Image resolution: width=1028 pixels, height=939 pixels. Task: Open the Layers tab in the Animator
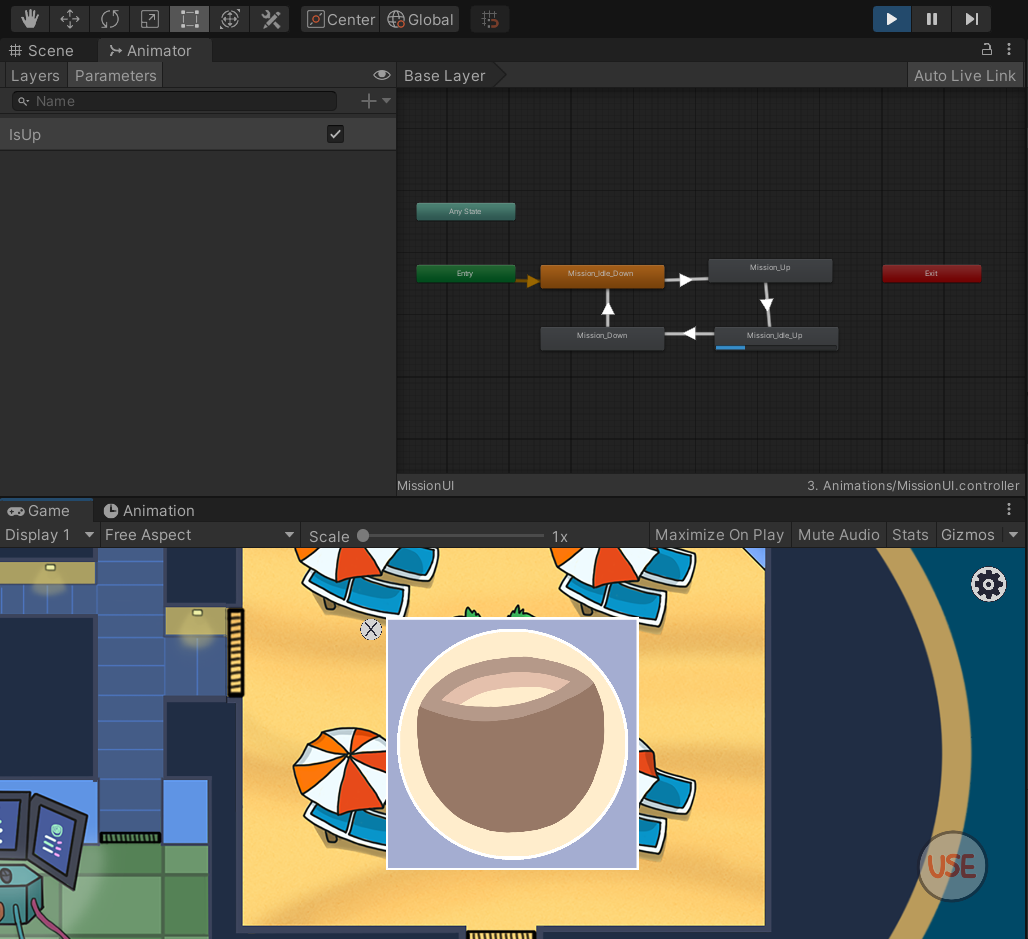[x=35, y=75]
